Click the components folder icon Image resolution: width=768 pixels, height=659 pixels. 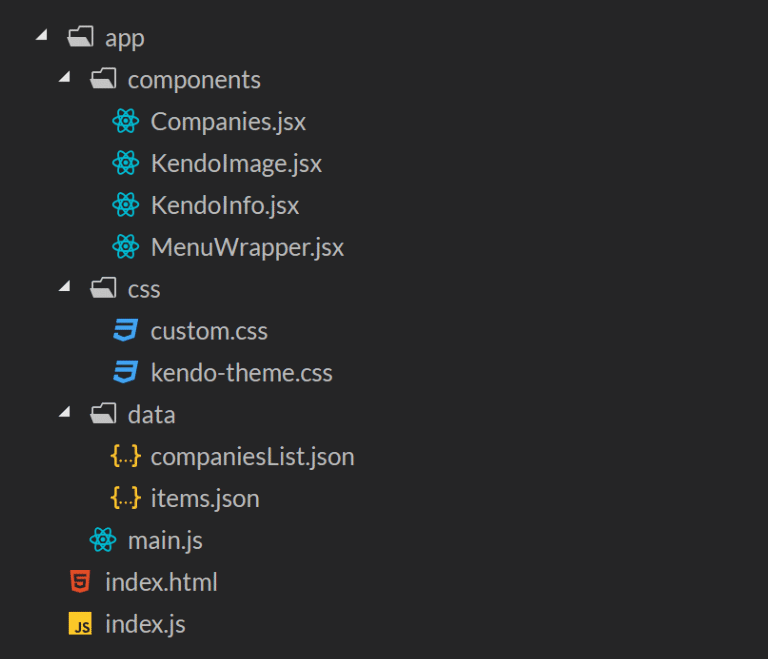point(103,78)
